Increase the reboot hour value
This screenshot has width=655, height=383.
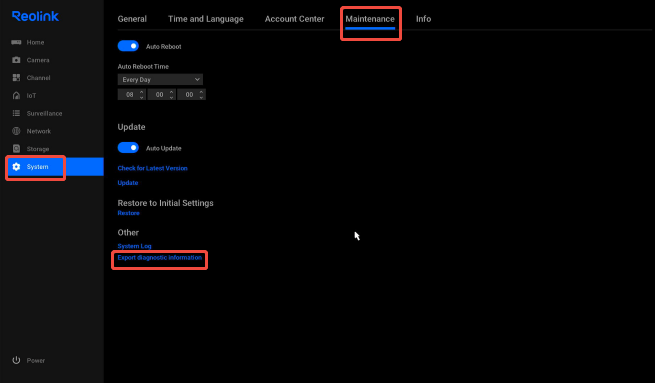(x=142, y=91)
